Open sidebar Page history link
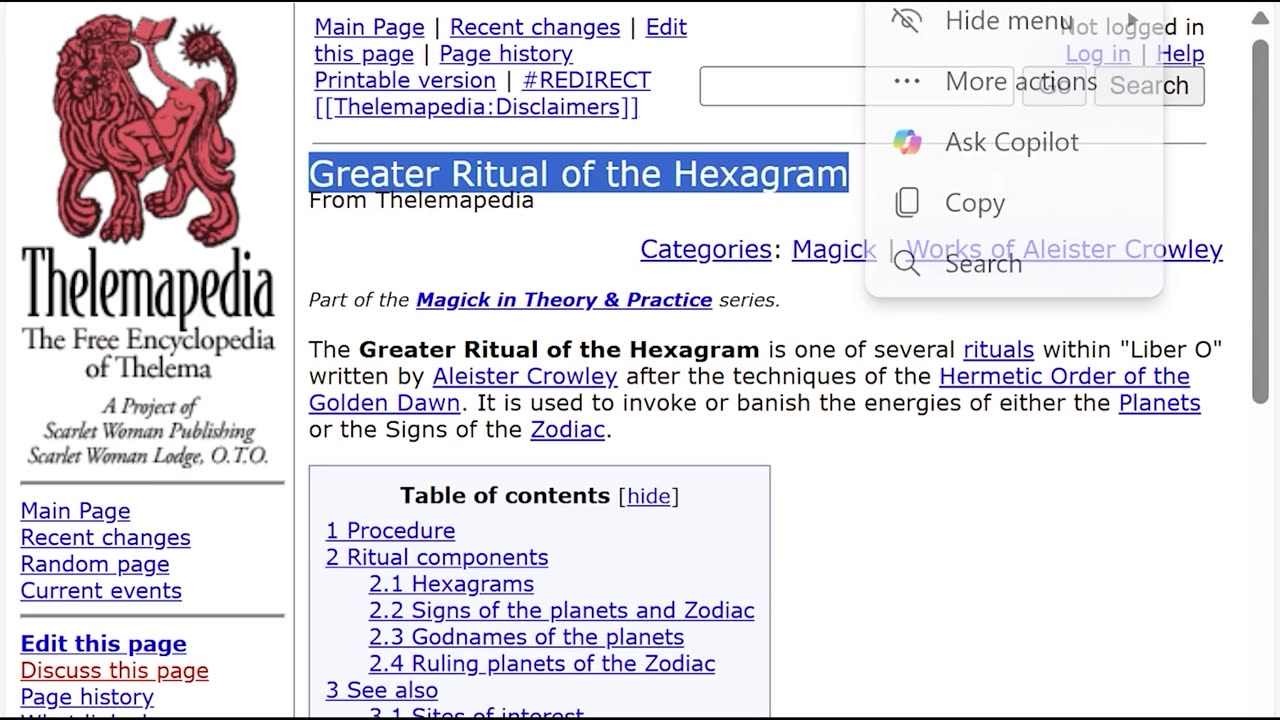Screen dimensions: 1280x720 click(x=87, y=697)
